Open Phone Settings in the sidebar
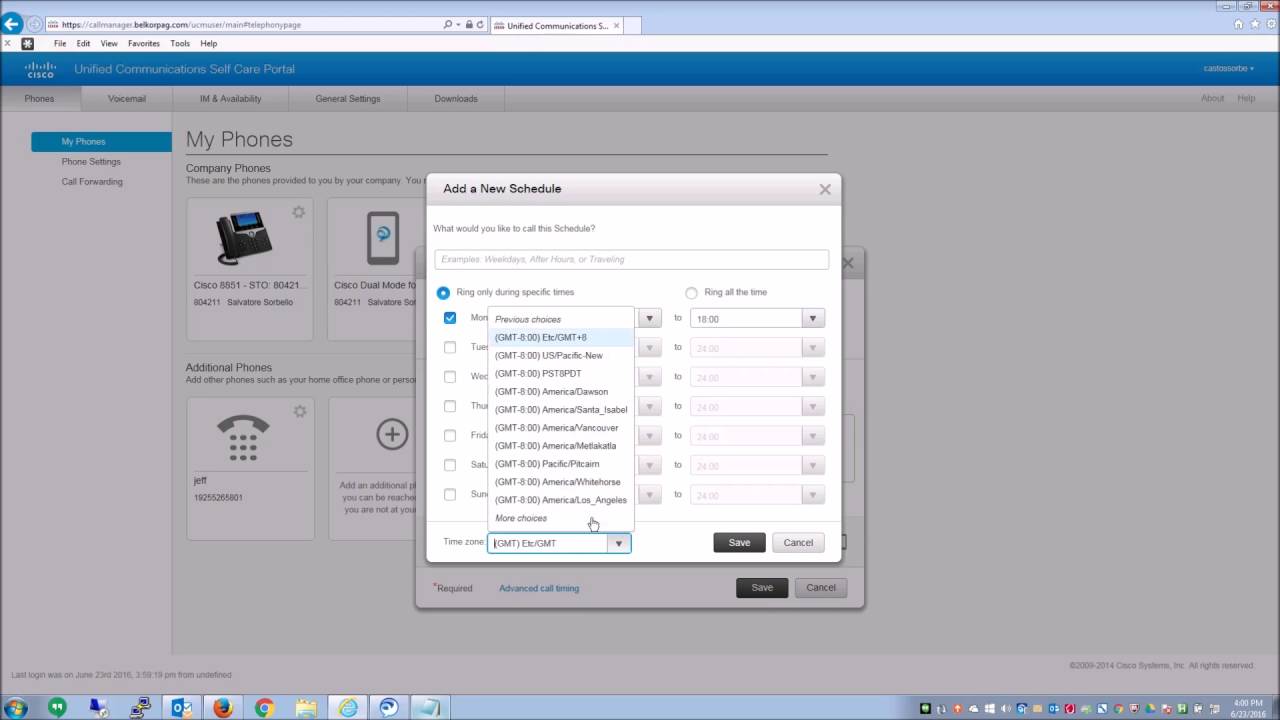The image size is (1280, 720). pos(91,162)
